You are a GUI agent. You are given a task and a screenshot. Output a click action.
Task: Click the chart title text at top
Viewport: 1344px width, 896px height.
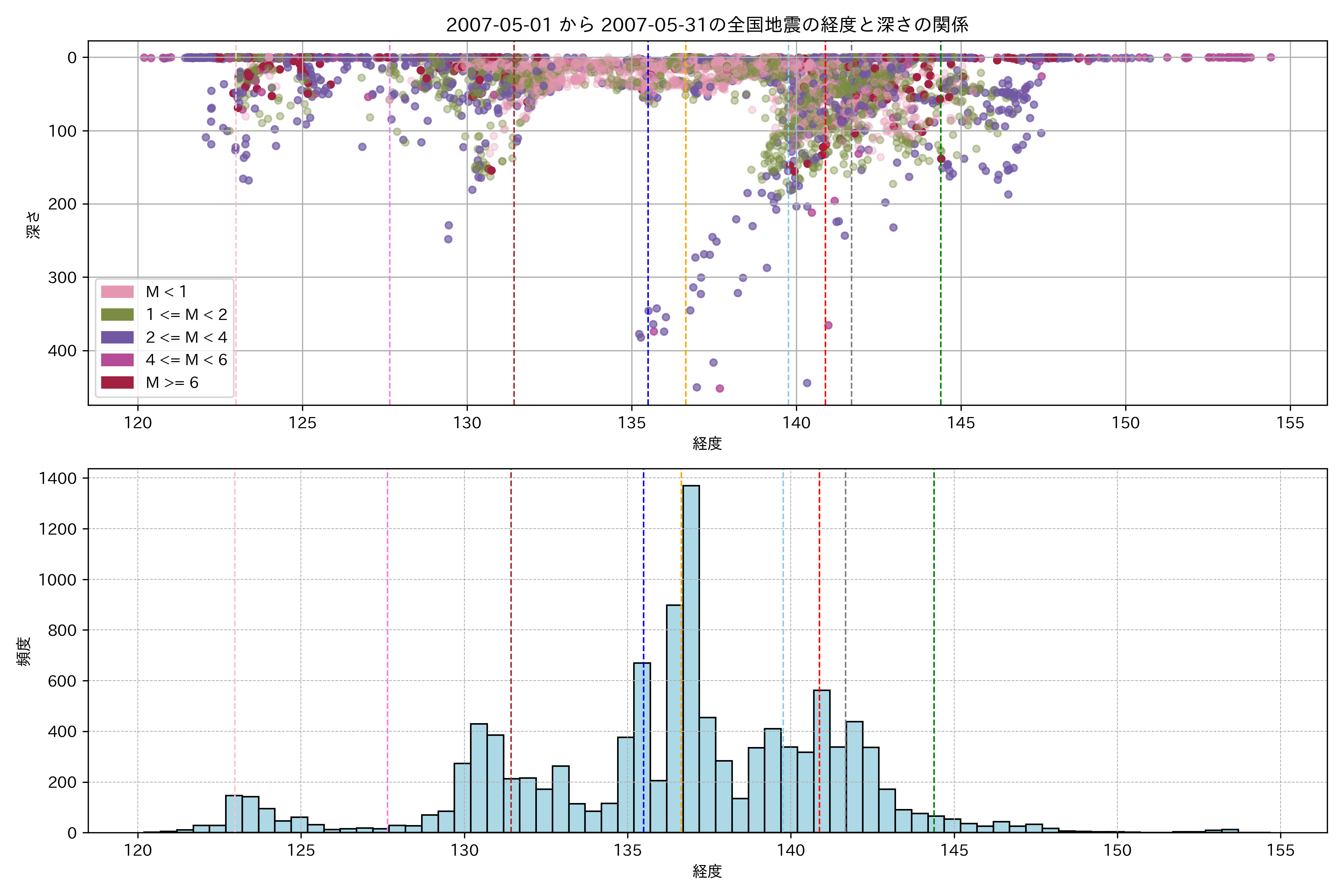pyautogui.click(x=707, y=25)
